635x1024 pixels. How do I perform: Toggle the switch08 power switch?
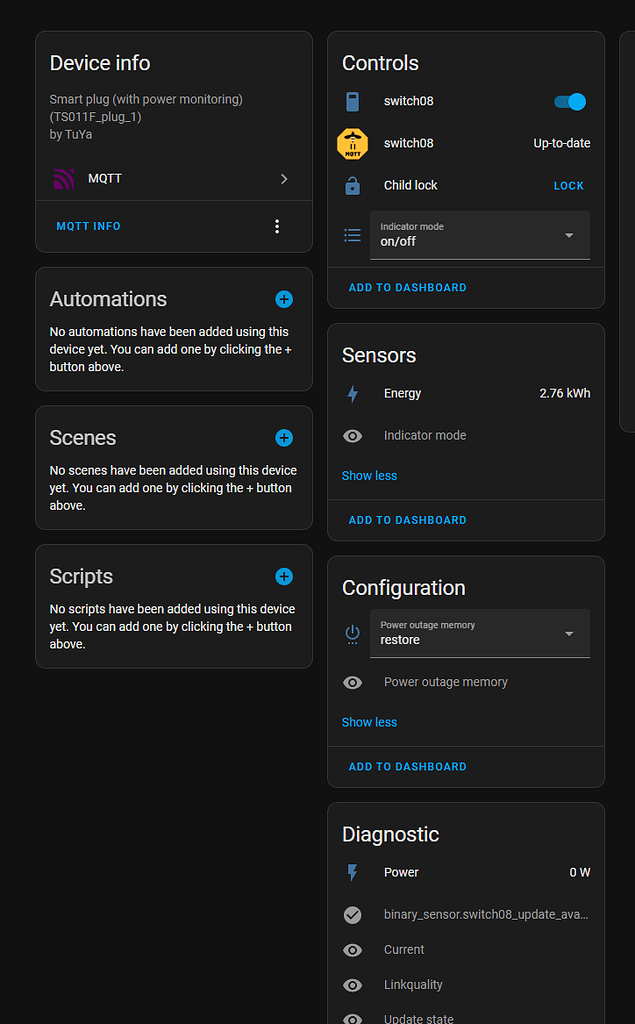[x=570, y=101]
